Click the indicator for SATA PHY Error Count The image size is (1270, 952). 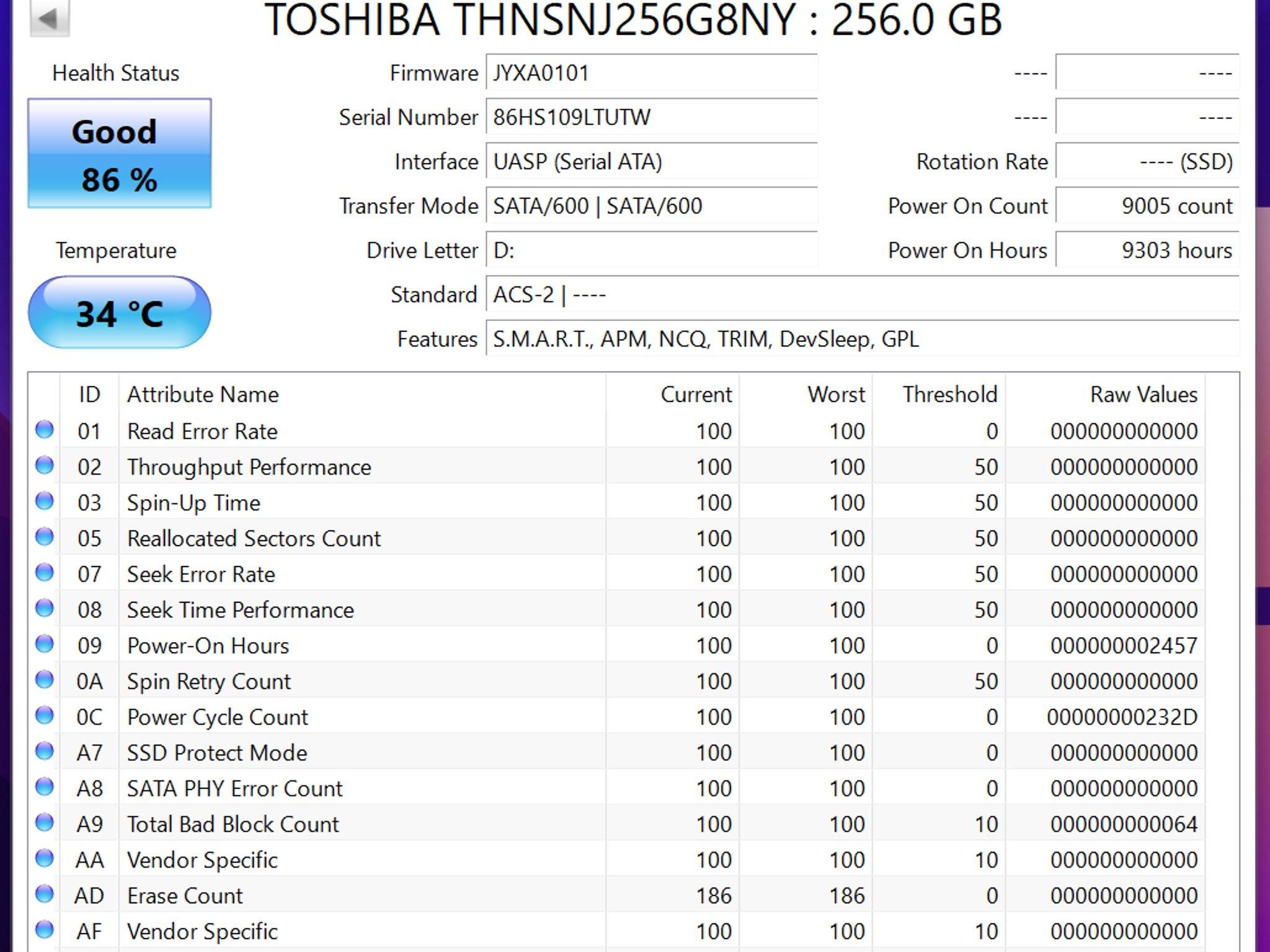coord(44,788)
